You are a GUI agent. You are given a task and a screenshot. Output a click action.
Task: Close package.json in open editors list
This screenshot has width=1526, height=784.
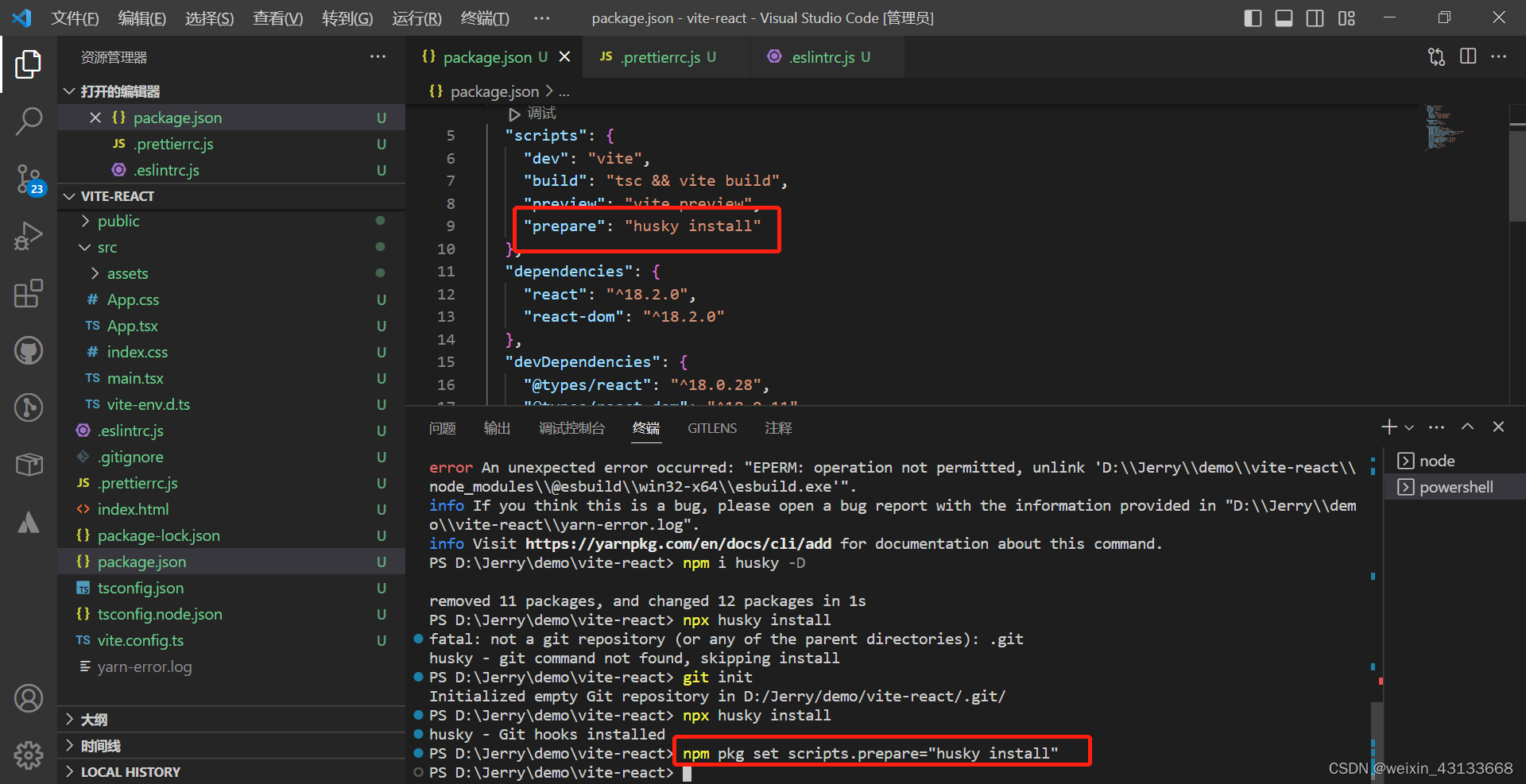tap(95, 118)
